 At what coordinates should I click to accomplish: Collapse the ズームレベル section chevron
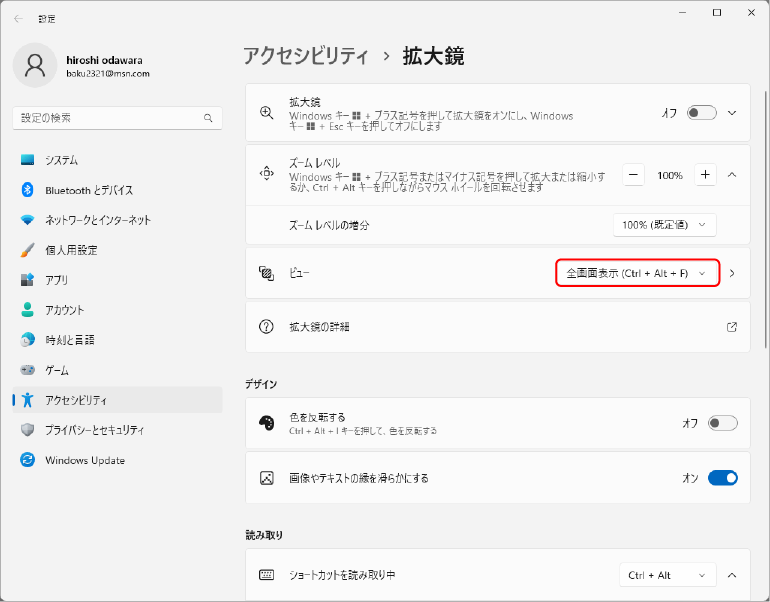point(732,175)
